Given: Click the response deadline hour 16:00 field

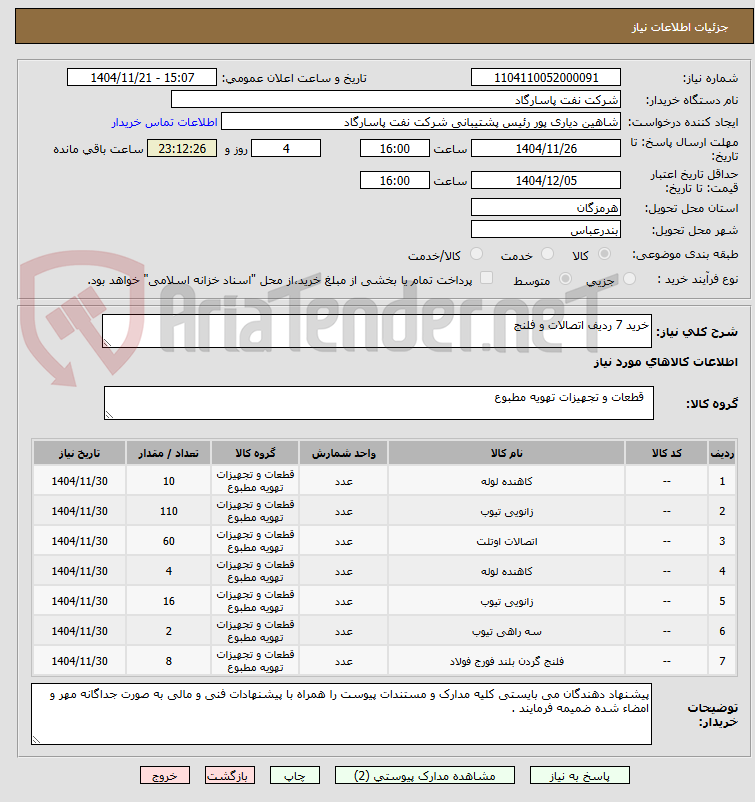Looking at the screenshot, I should pos(394,148).
